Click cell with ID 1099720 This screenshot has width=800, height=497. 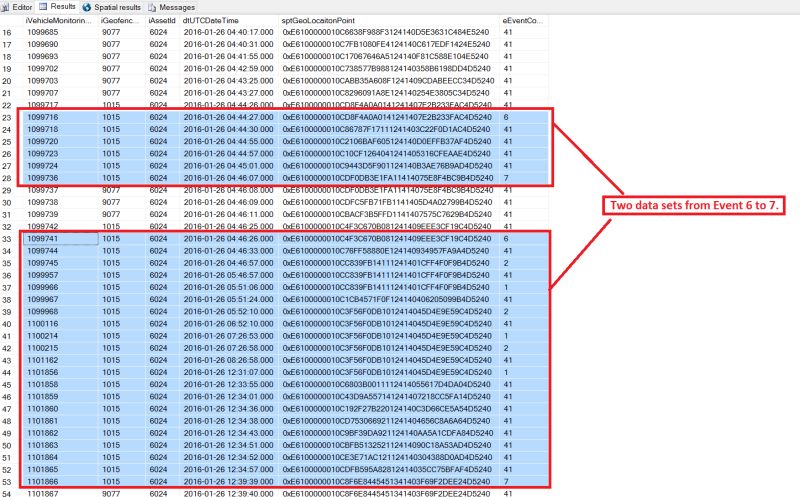pyautogui.click(x=43, y=141)
